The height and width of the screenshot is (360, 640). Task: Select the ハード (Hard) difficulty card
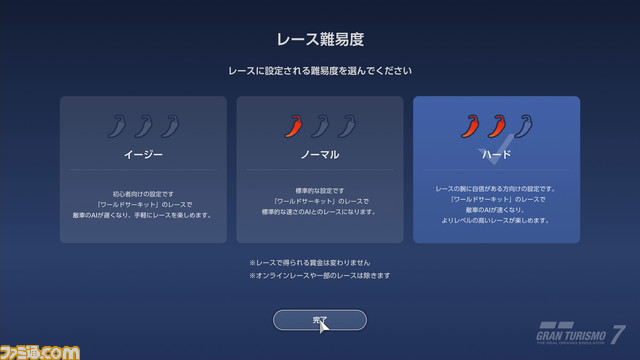point(496,170)
